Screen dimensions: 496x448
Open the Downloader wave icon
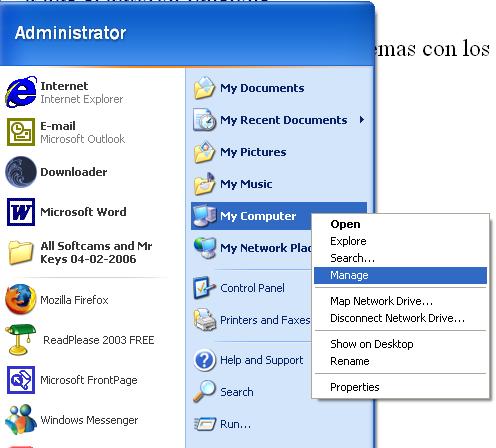point(21,172)
